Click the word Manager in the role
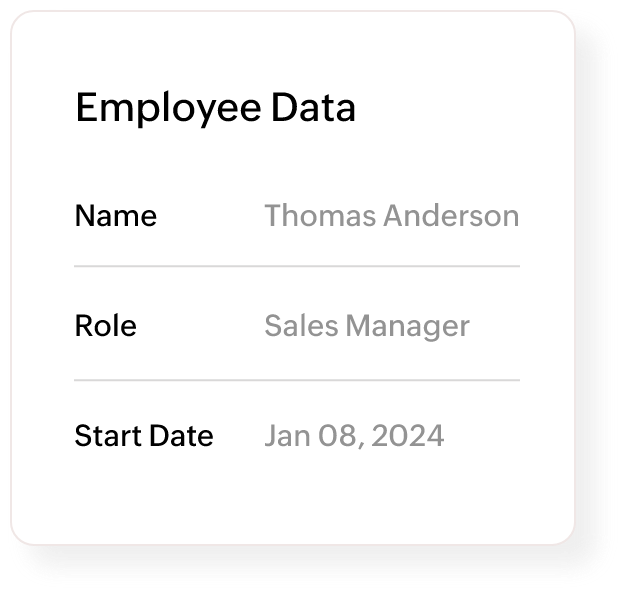626x596 pixels. tap(407, 326)
